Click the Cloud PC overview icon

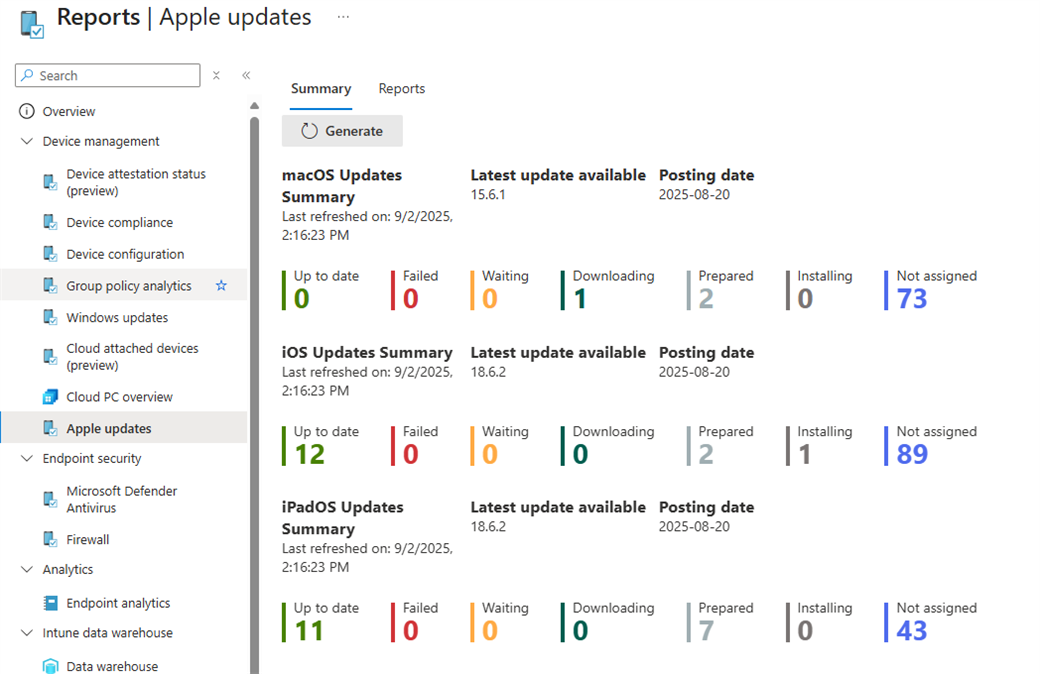50,397
